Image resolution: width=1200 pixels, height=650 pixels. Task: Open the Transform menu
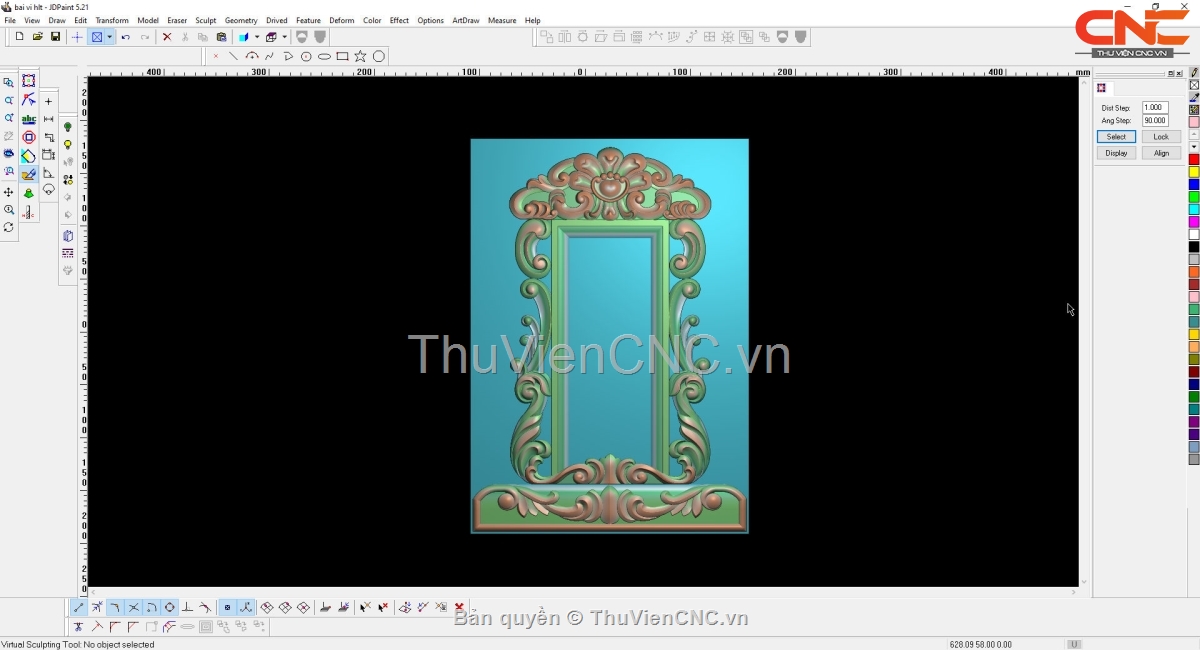click(x=112, y=20)
